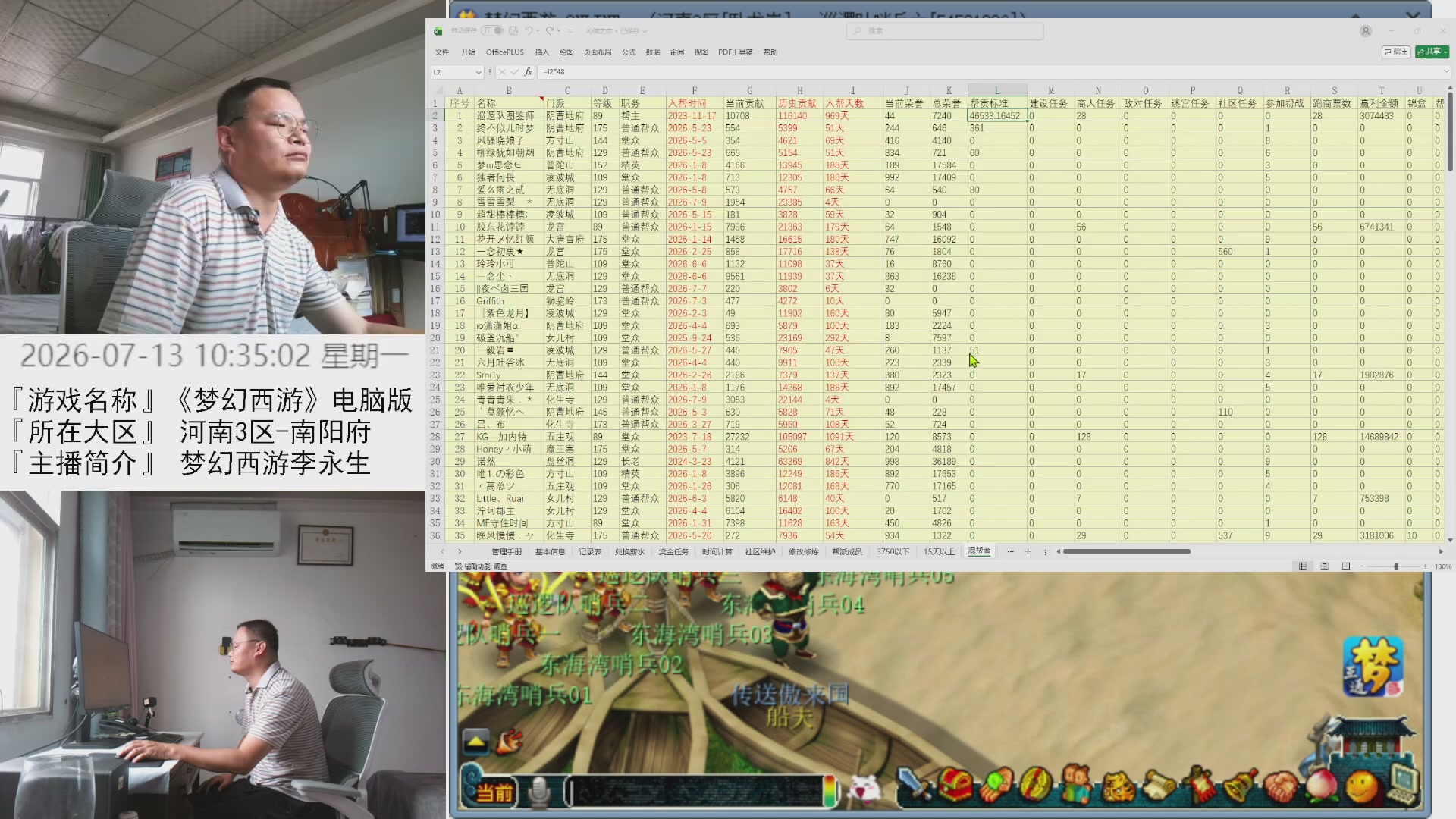Click the yellow smiley face icon
Image resolution: width=1456 pixels, height=819 pixels.
1362,786
